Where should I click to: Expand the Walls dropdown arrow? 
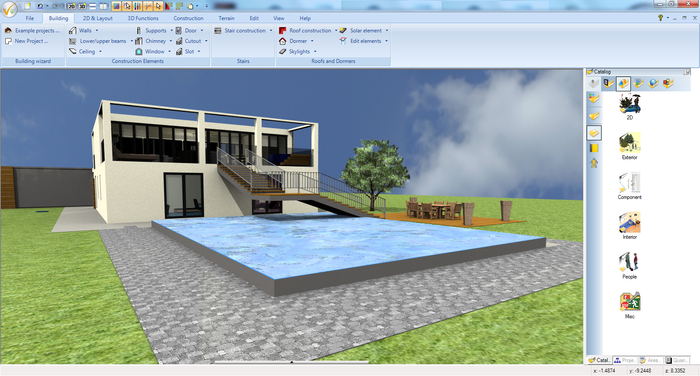click(97, 30)
